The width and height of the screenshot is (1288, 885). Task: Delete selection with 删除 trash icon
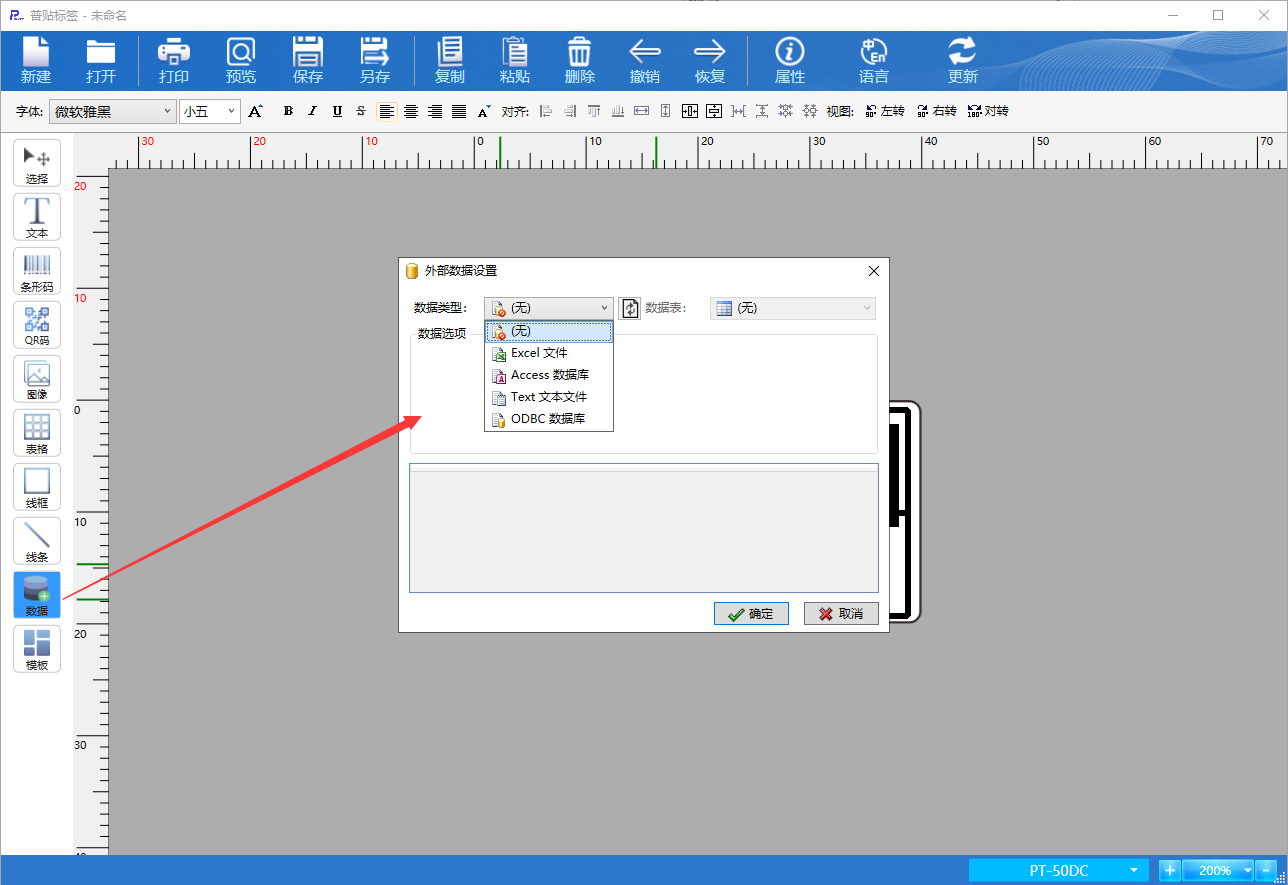(580, 60)
